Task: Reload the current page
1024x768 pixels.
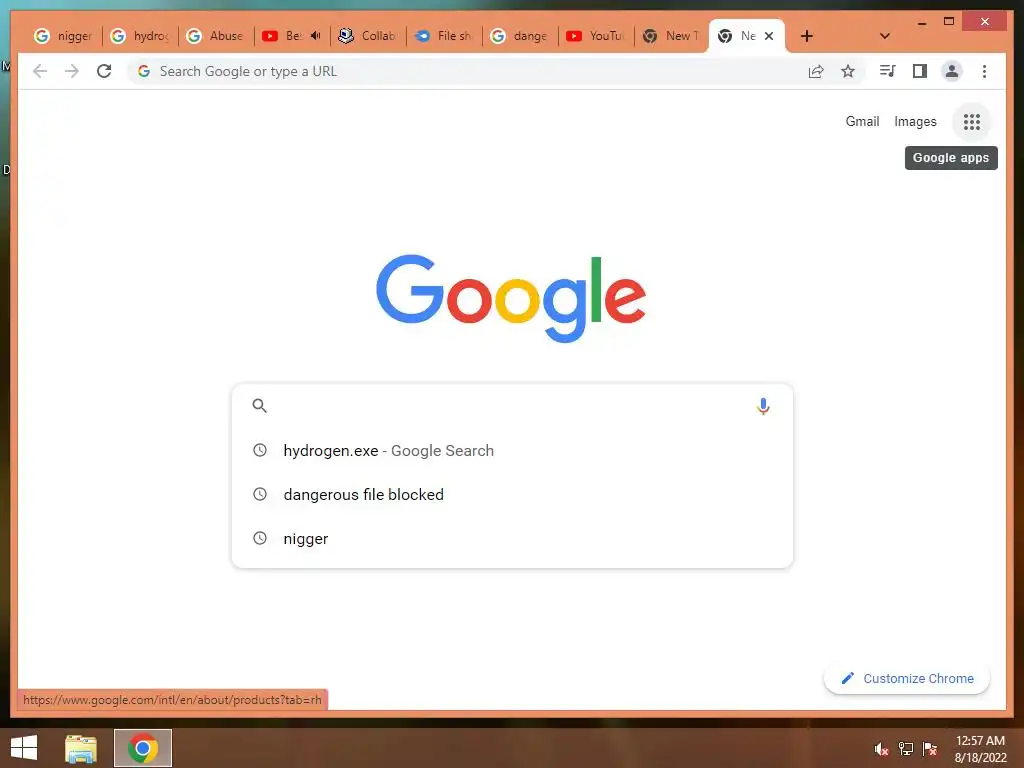Action: pyautogui.click(x=104, y=71)
